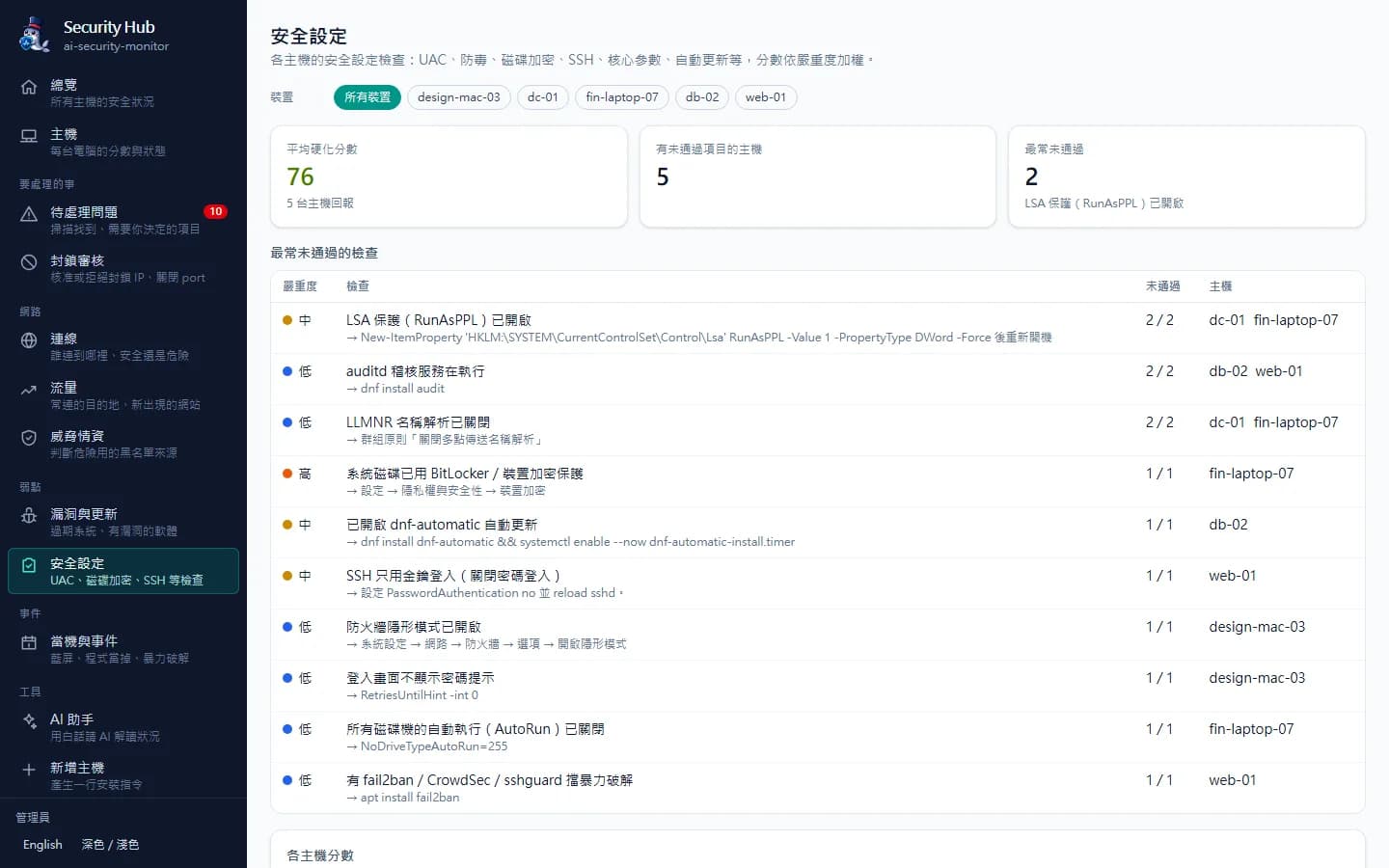Screen dimensions: 1389x868
Task: Click '登入畫面不顯示密碼提示' check
Action: click(x=421, y=678)
